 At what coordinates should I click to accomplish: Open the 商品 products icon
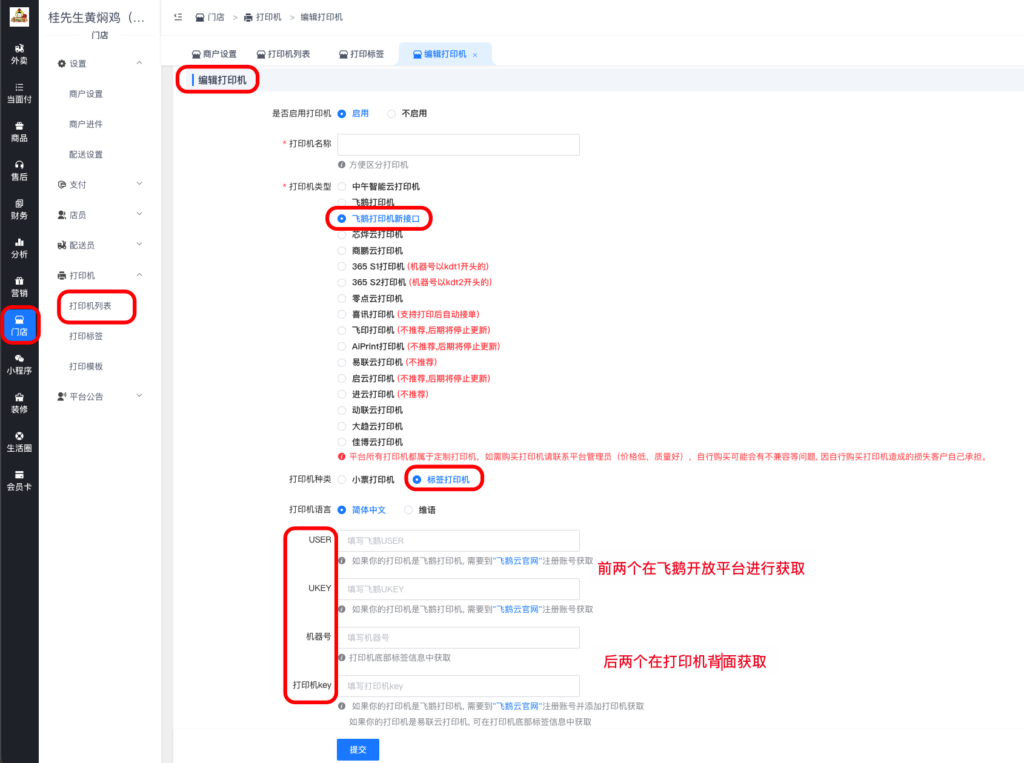pos(19,133)
